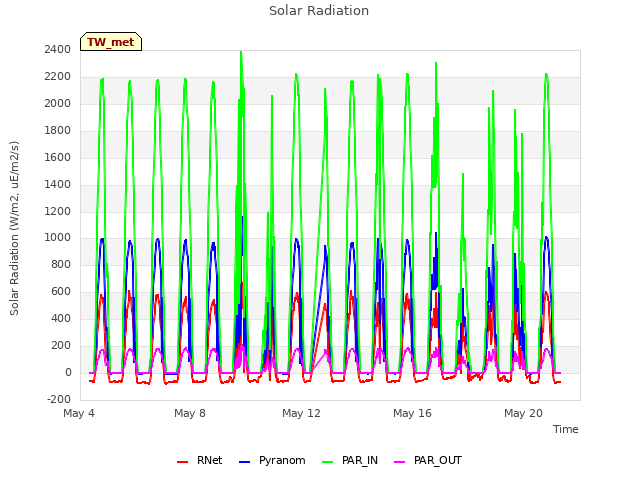This screenshot has width=640, height=480.
Task: Click the magenta PAR_OUT legend swatch
Action: [400, 462]
